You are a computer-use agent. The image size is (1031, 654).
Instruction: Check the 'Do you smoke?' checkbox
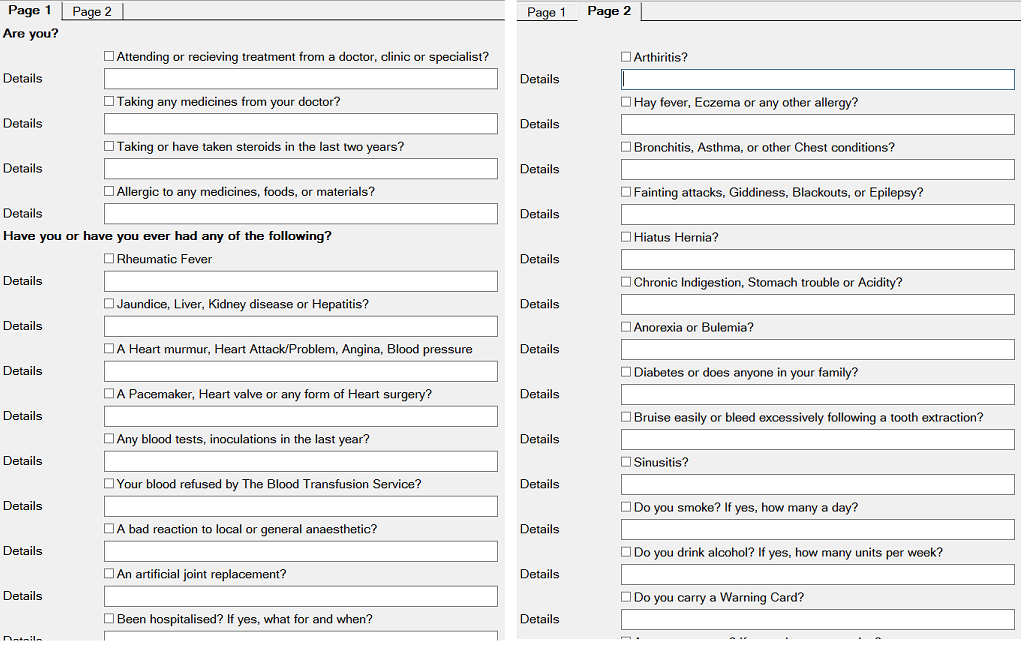point(626,506)
